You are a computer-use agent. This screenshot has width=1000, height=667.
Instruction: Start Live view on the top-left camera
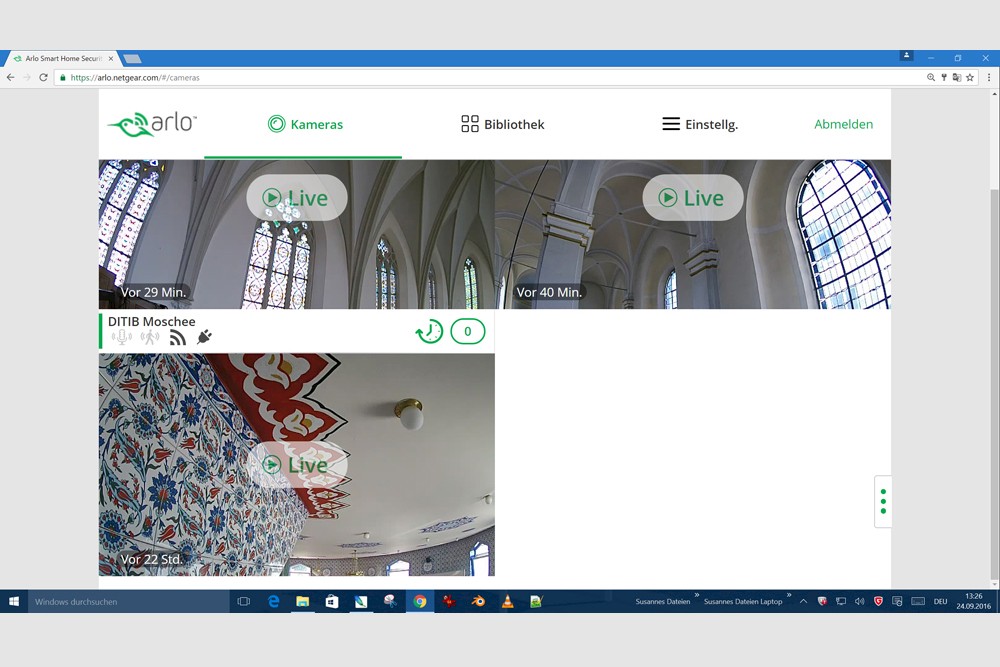[x=296, y=198]
